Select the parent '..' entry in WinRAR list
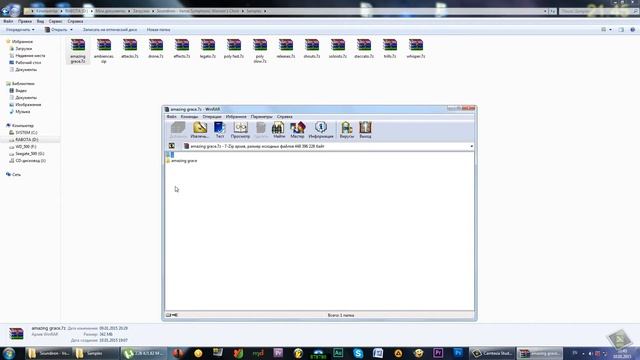 pos(170,155)
